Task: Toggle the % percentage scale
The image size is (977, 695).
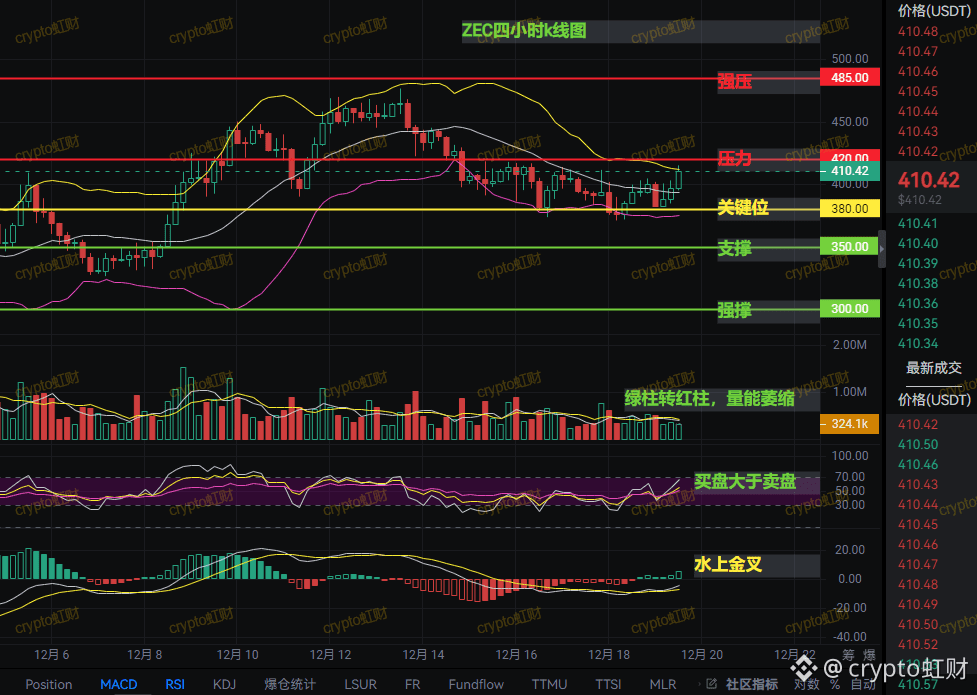Action: click(835, 684)
